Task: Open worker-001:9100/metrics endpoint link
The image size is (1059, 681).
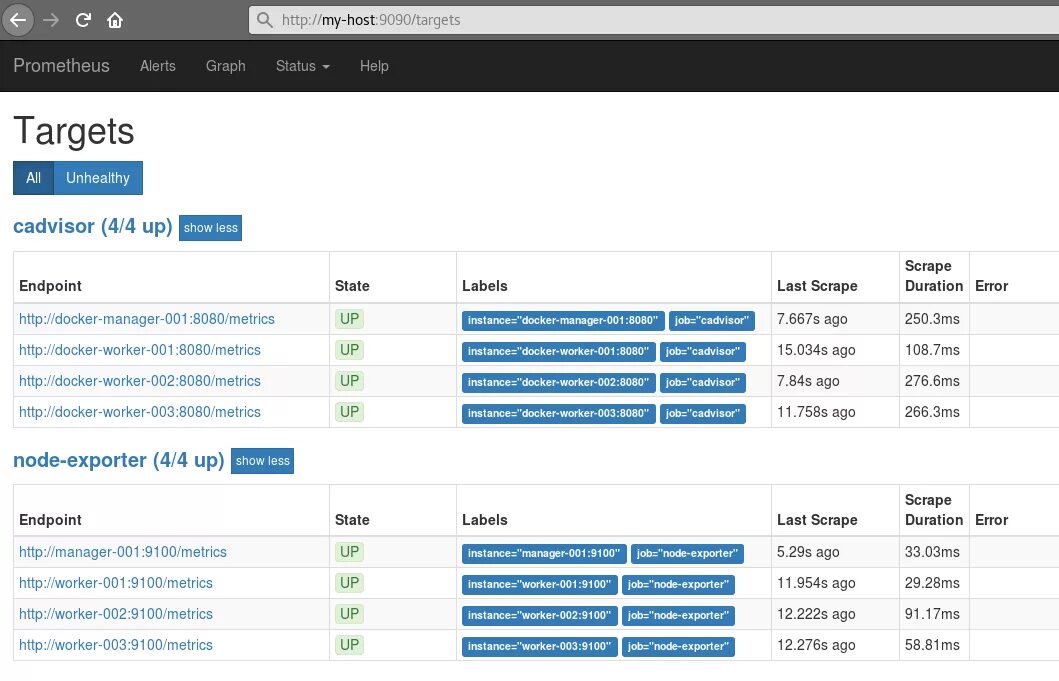Action: click(x=115, y=583)
